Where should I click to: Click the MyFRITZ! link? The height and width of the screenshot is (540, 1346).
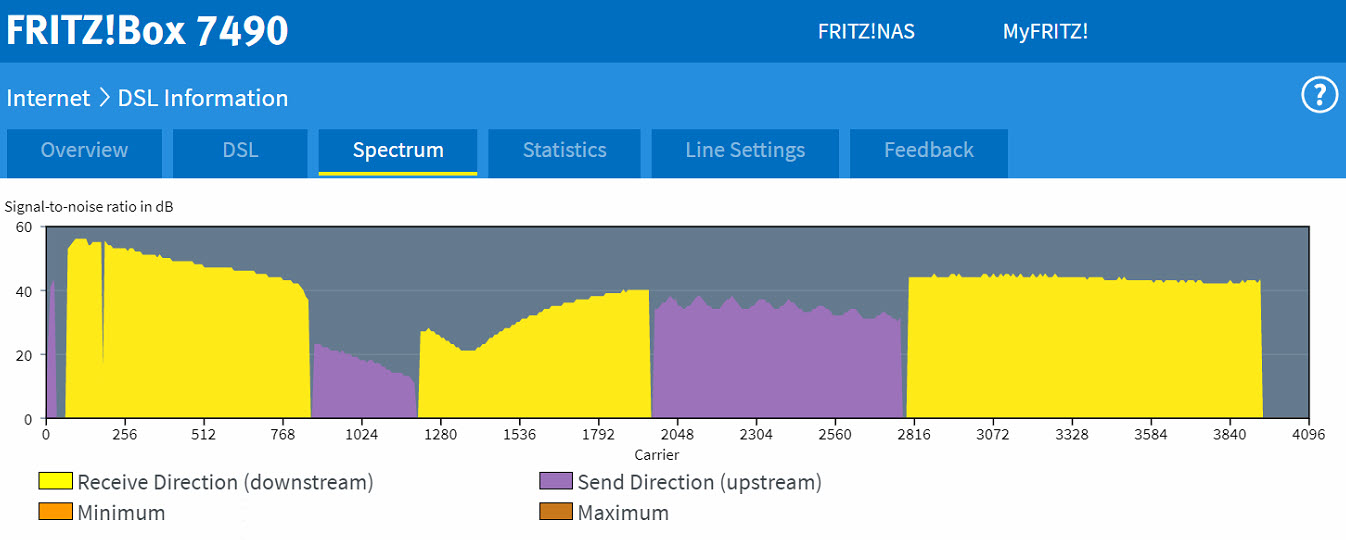pyautogui.click(x=1045, y=31)
